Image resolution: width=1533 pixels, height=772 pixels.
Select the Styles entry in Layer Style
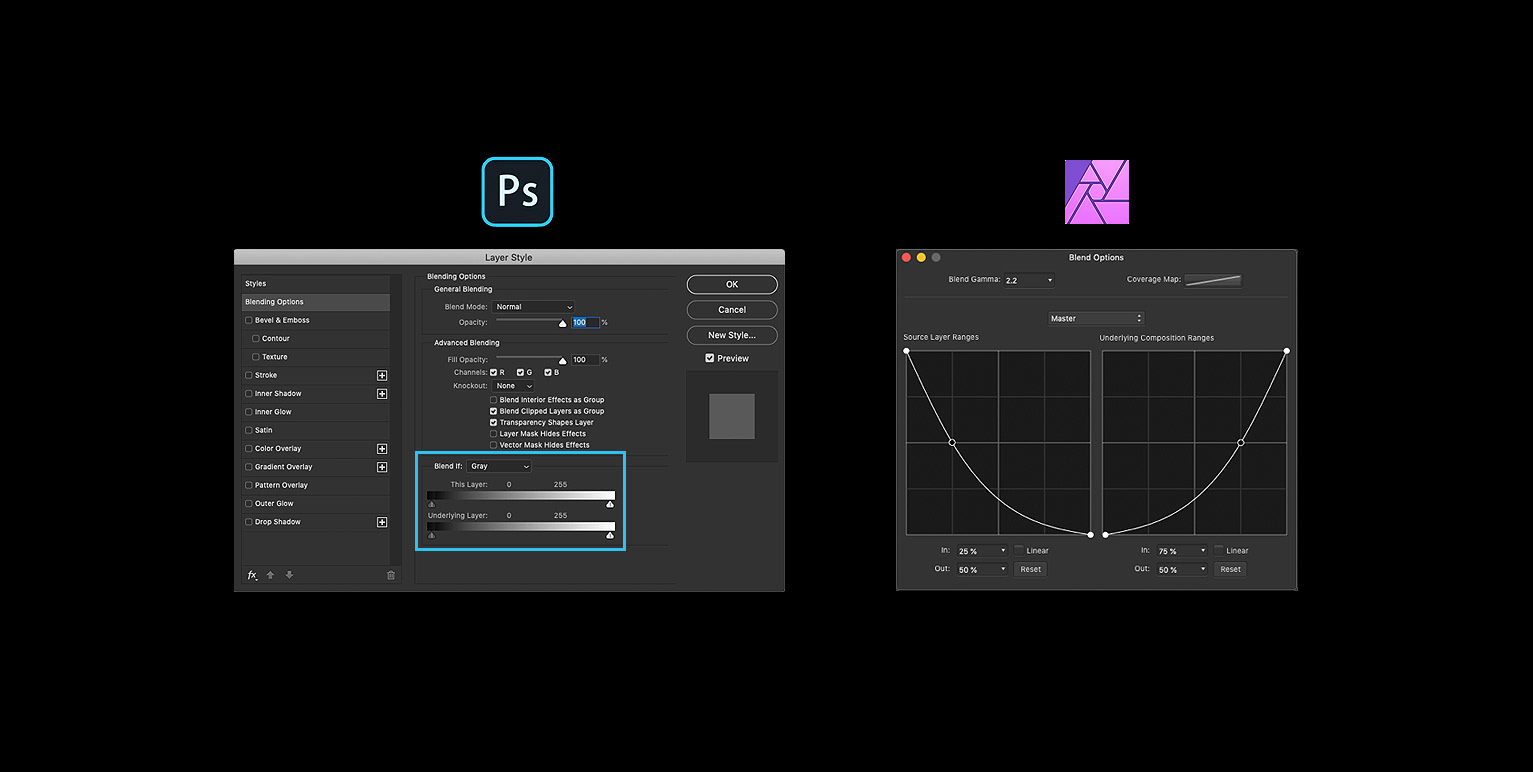(x=316, y=284)
